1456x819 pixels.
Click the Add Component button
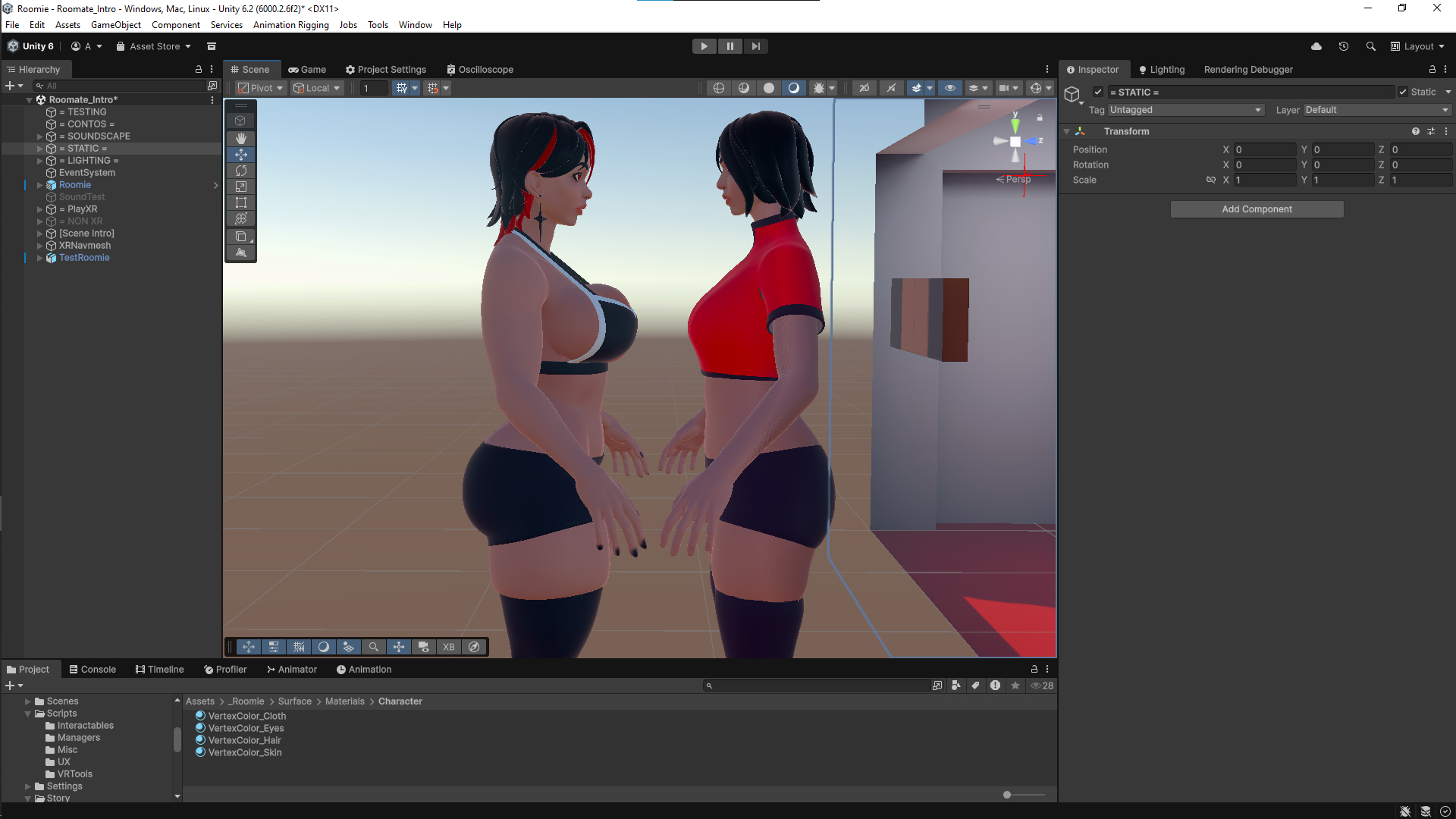[1257, 209]
